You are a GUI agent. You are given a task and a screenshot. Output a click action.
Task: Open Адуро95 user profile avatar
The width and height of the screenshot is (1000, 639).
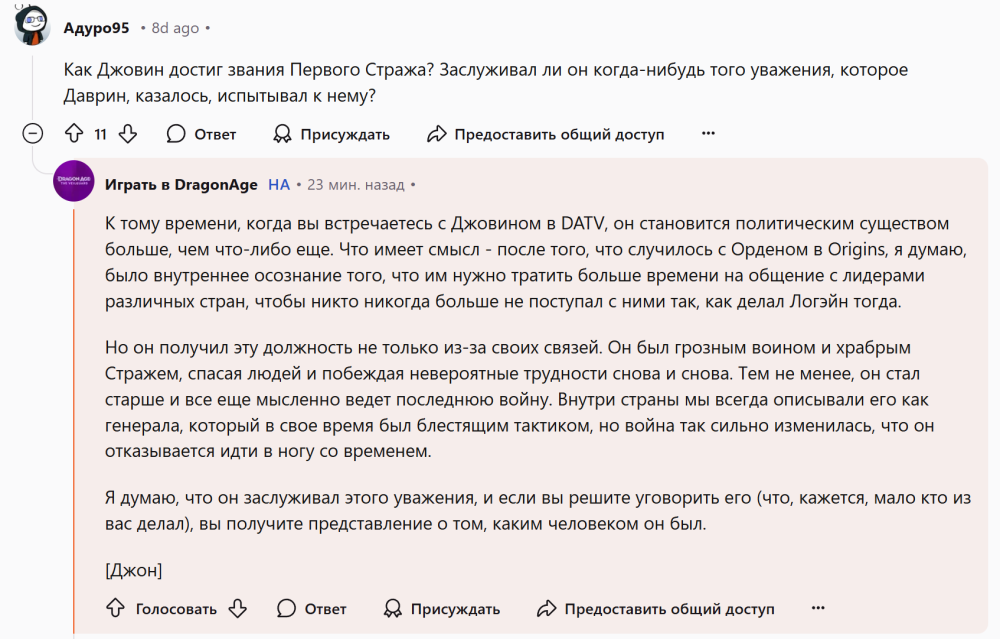32,26
